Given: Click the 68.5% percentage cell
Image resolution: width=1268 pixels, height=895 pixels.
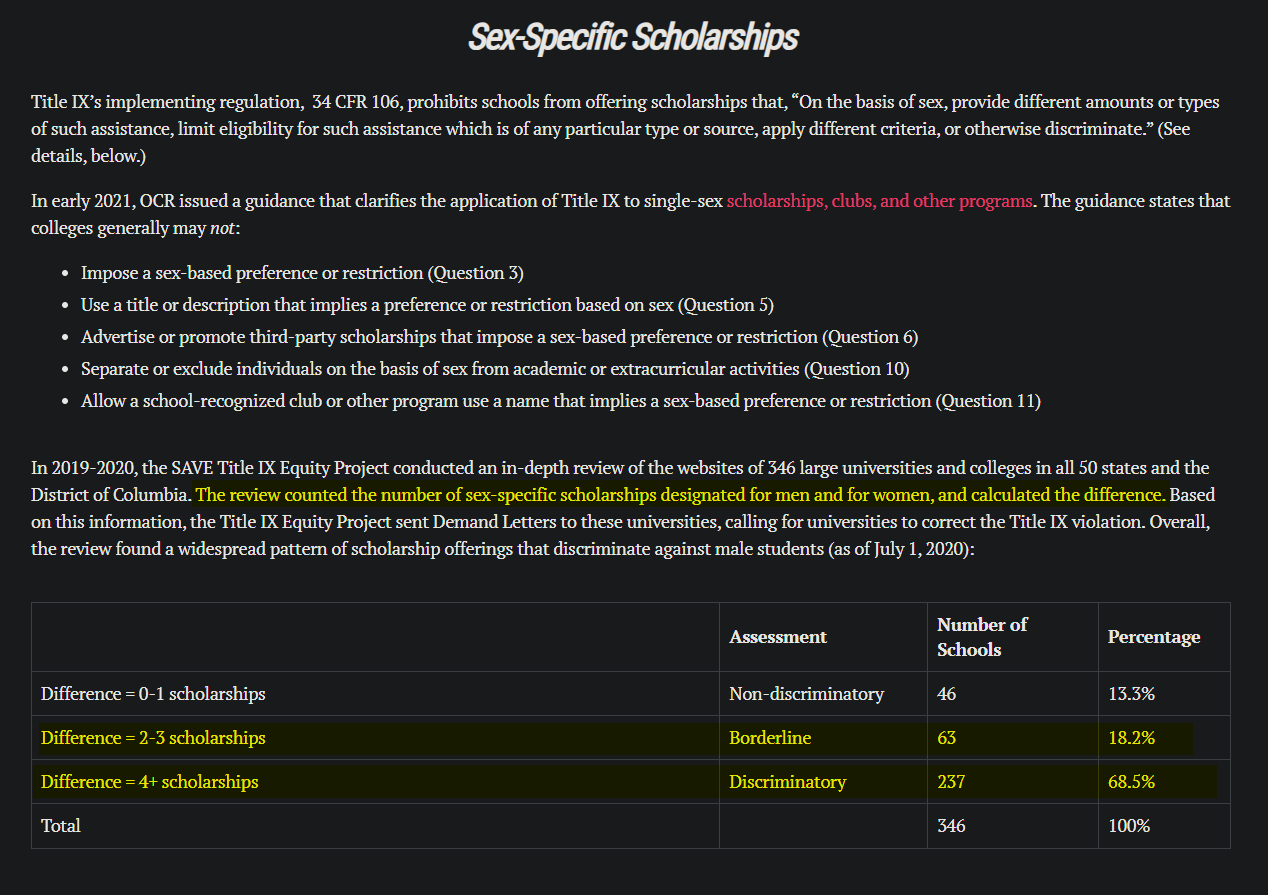Looking at the screenshot, I should (x=1131, y=782).
